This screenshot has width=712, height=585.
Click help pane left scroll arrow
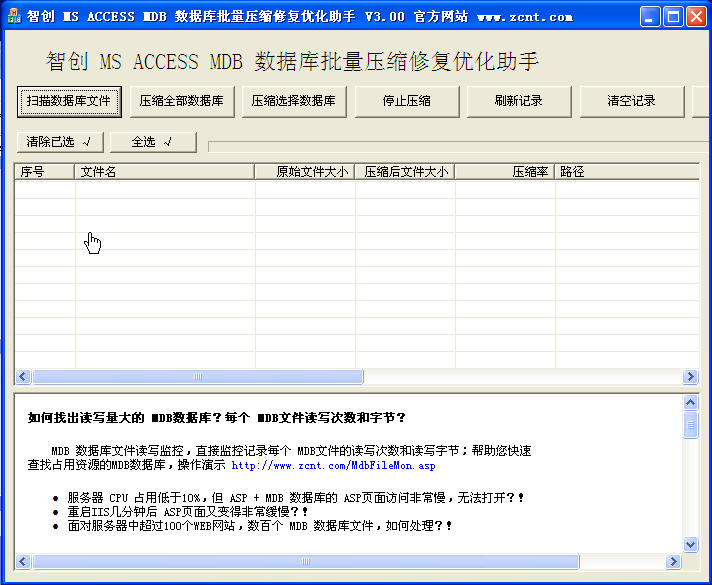click(x=23, y=562)
